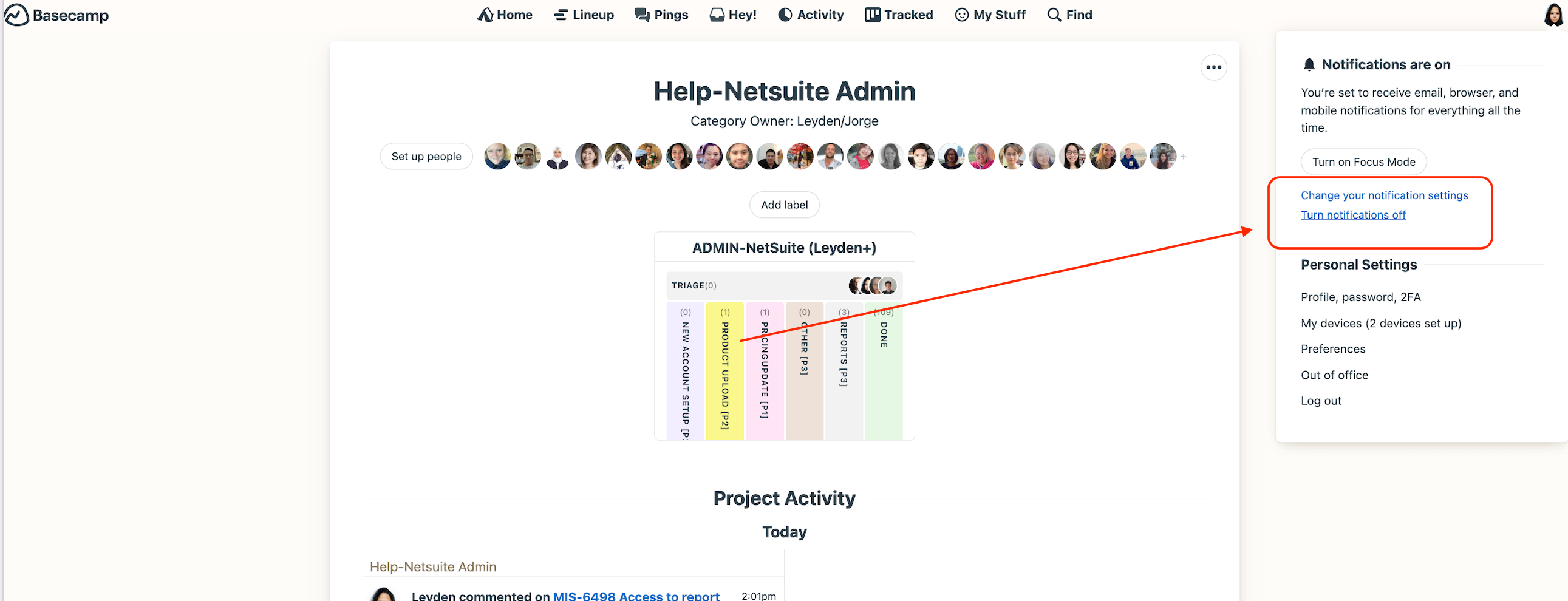
Task: Click the Category Owner: Leyden/Jorge description
Action: pyautogui.click(x=784, y=121)
